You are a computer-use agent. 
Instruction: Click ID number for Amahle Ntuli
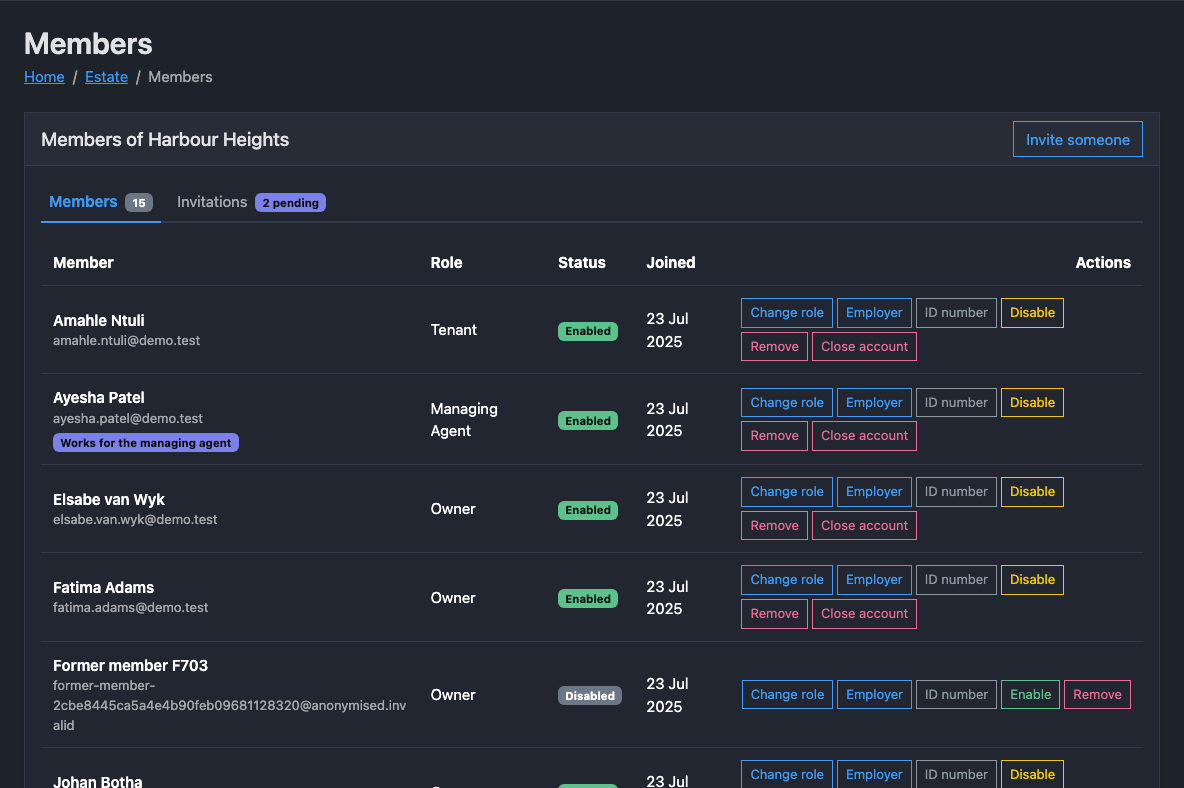(956, 313)
